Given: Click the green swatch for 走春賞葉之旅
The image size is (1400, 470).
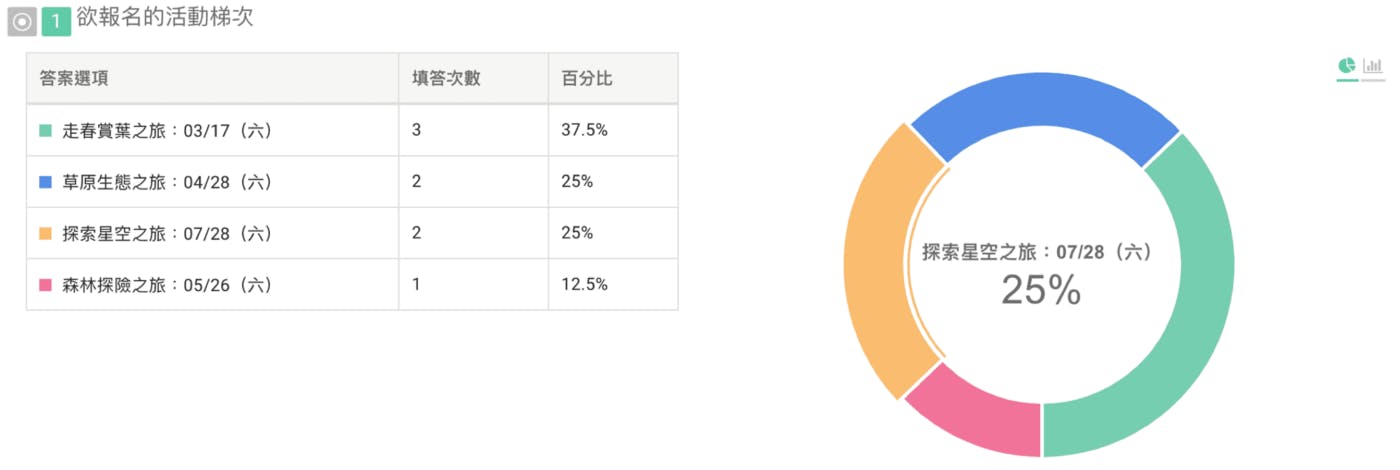Looking at the screenshot, I should 45,131.
